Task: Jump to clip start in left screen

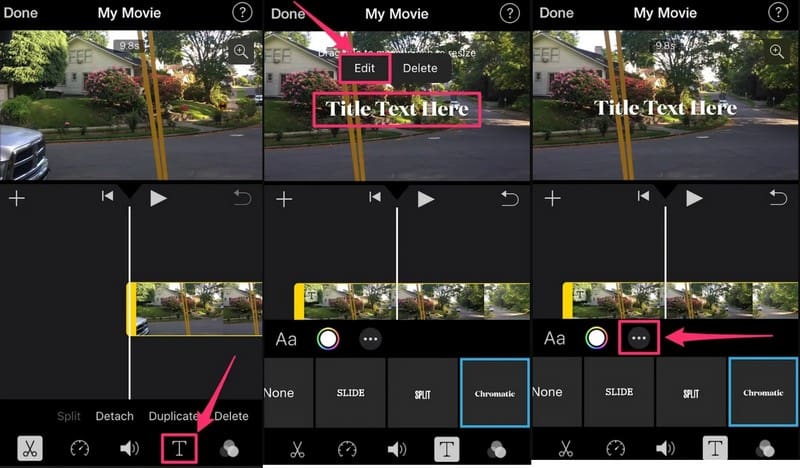Action: [107, 196]
